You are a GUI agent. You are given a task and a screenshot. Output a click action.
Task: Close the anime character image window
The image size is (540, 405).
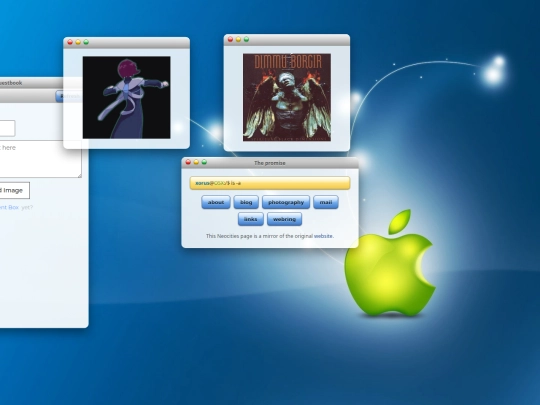(x=70, y=42)
